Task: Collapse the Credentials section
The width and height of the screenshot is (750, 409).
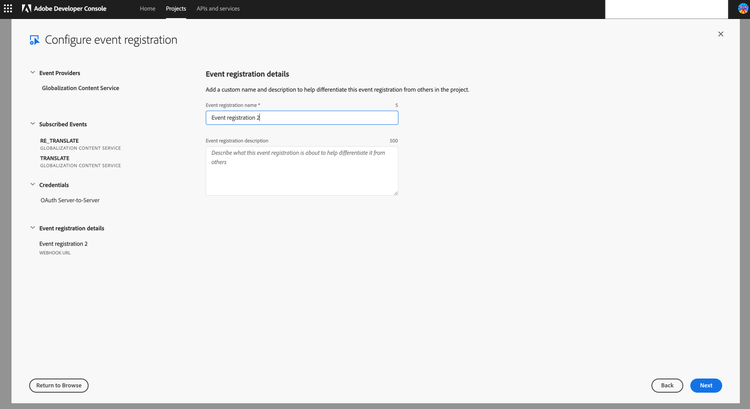Action: (32, 185)
